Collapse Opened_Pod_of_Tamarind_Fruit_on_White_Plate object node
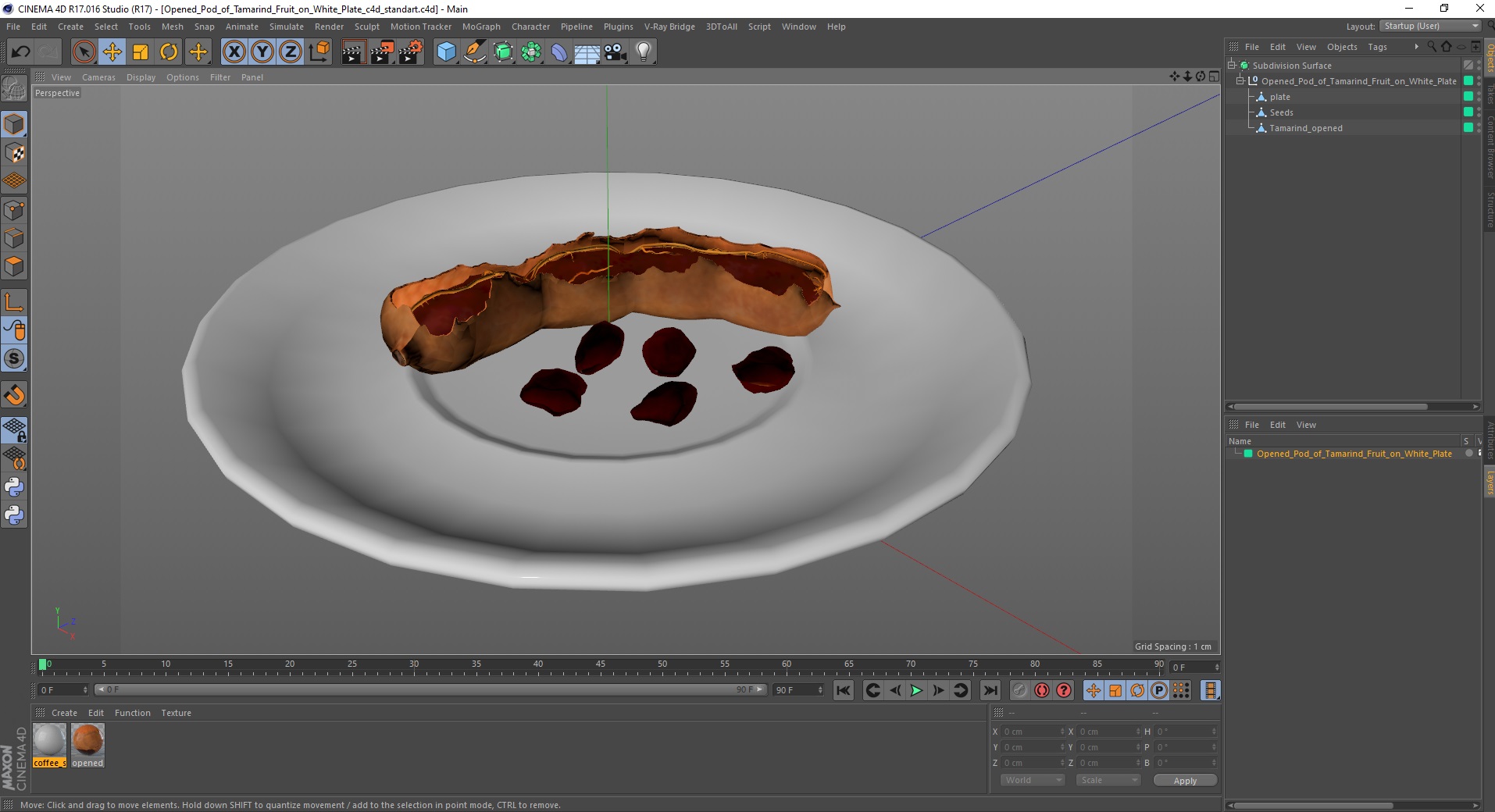The width and height of the screenshot is (1495, 812). (1240, 81)
